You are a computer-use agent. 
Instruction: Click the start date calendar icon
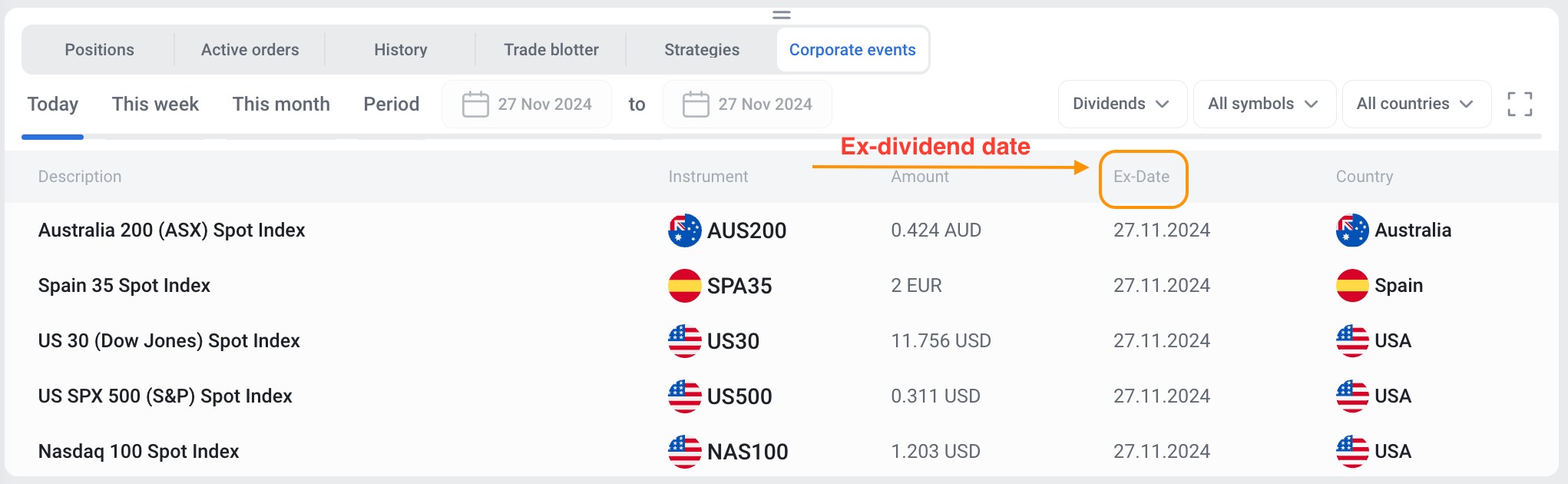point(475,104)
